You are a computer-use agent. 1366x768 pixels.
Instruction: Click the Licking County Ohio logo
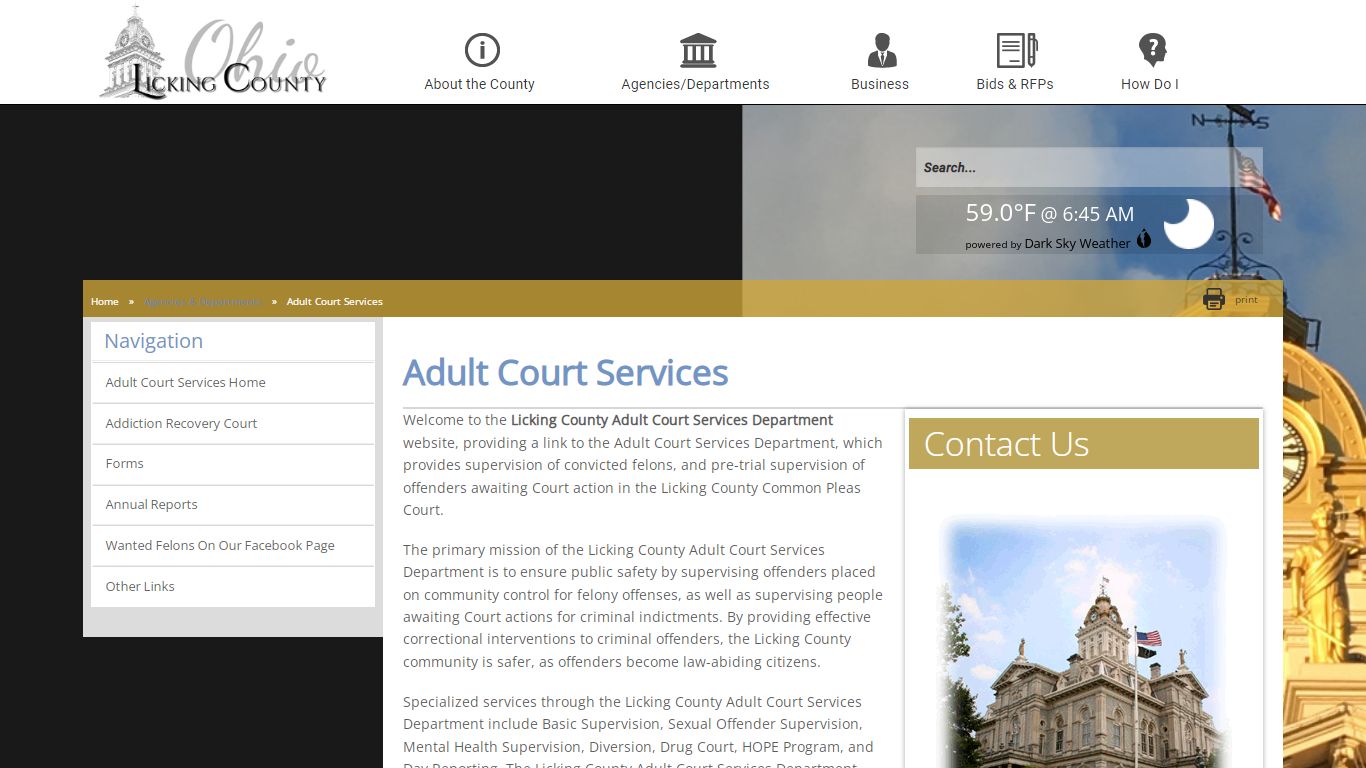pos(214,54)
